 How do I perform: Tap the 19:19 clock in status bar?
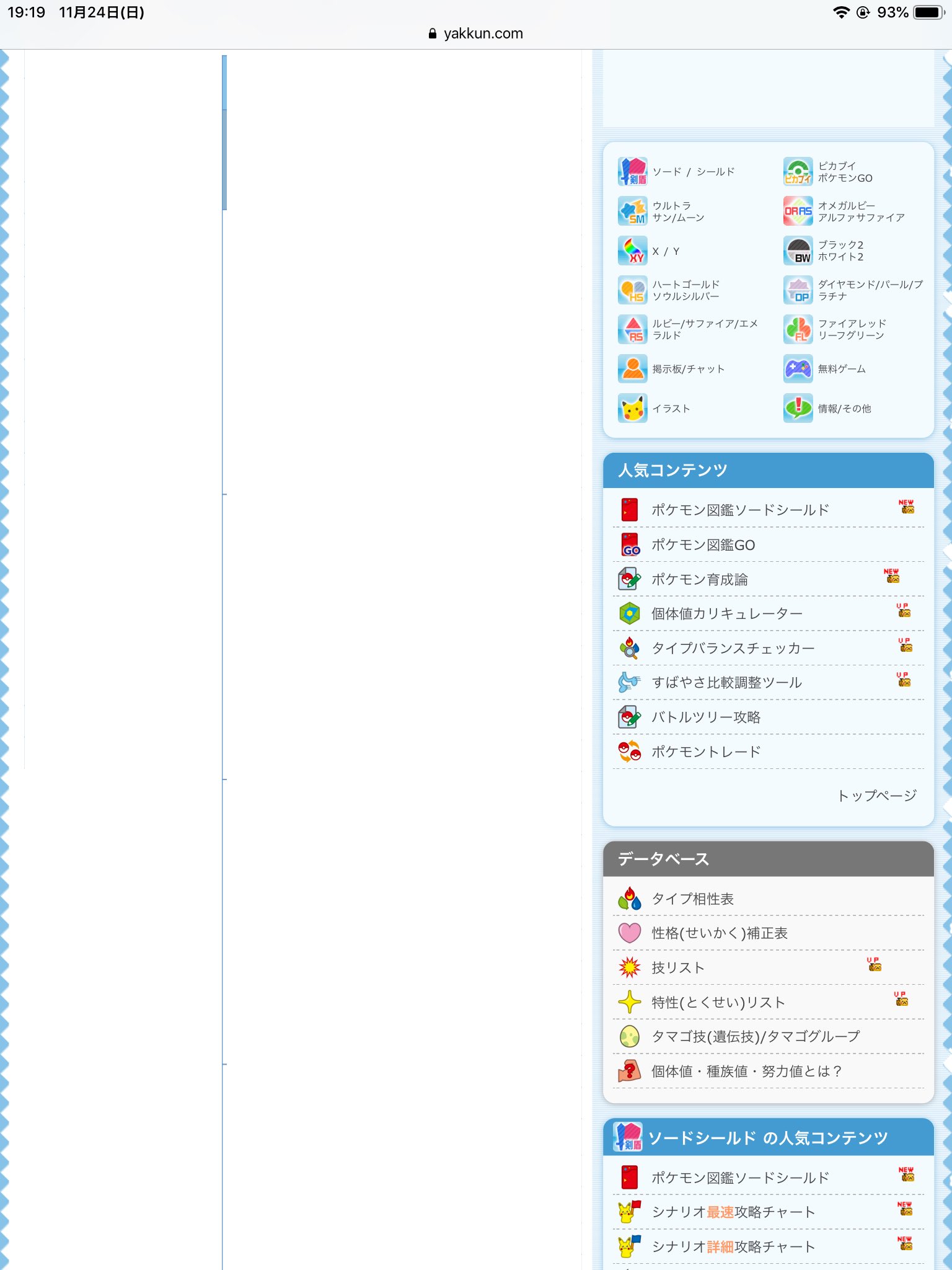click(26, 12)
